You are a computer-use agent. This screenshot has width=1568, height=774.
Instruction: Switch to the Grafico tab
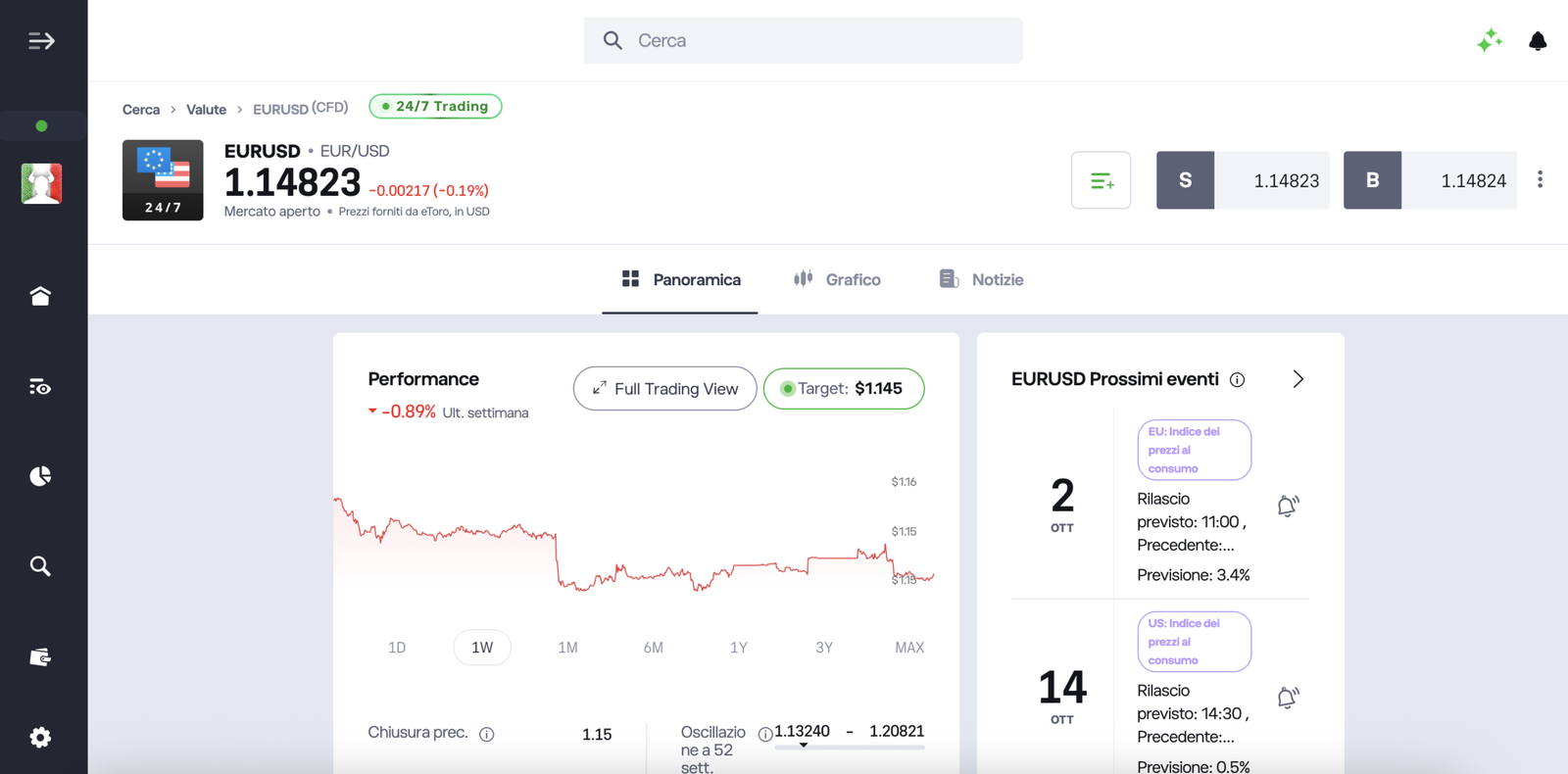[837, 279]
